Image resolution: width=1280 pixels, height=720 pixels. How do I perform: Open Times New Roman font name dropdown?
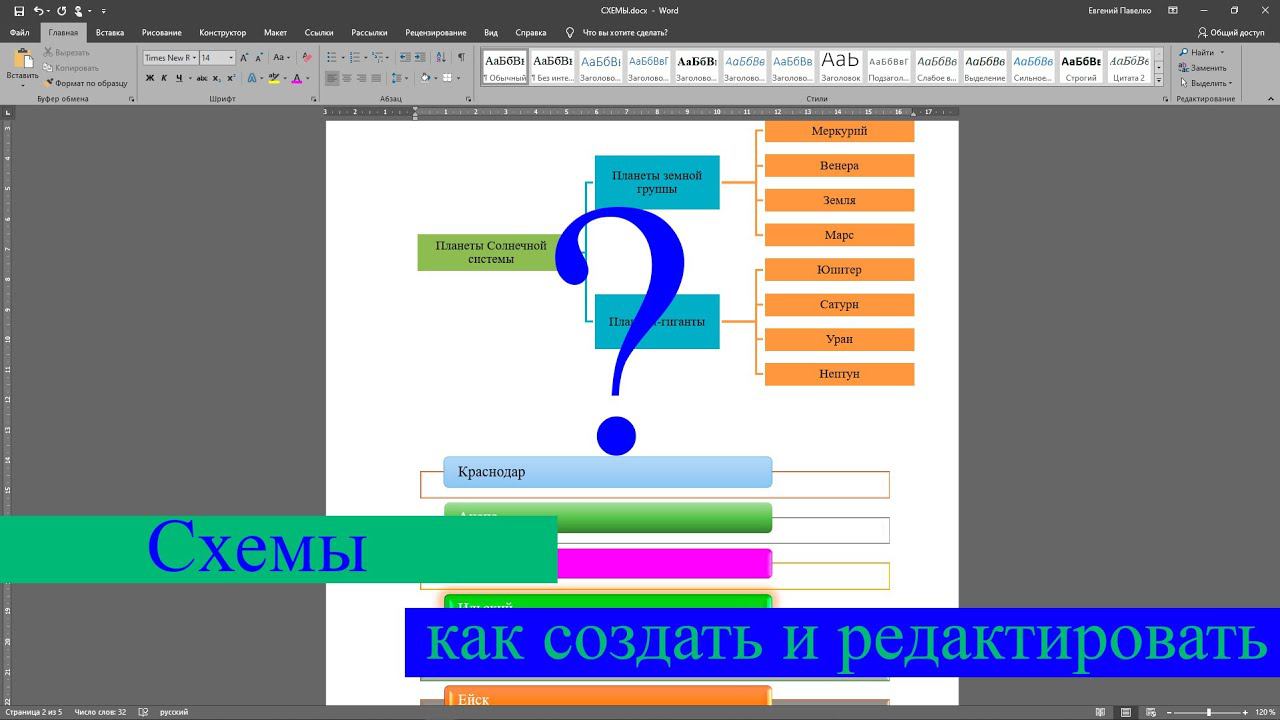(192, 58)
